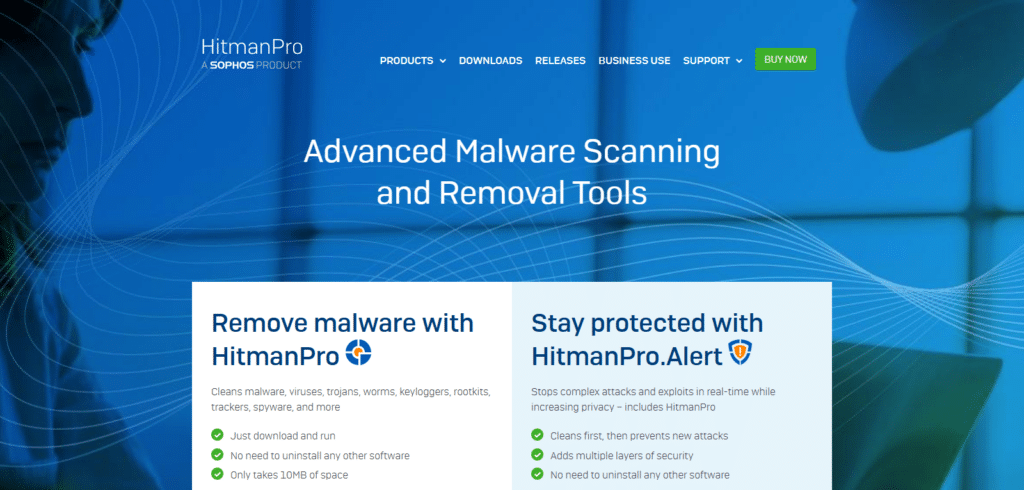Image resolution: width=1024 pixels, height=490 pixels.
Task: Click the checkmark beside "Cleans first, then prevents new attacks"
Action: click(537, 435)
